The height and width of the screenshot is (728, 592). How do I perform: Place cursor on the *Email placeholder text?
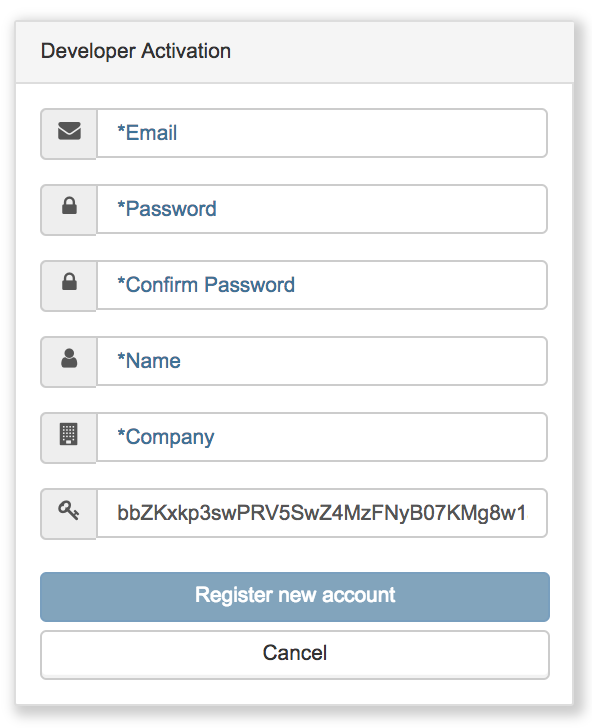pos(147,133)
